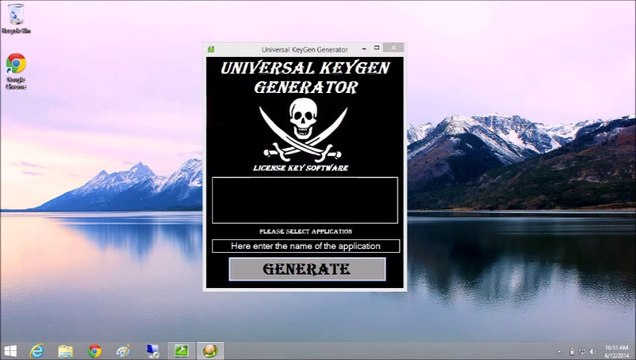Show hidden system tray icons
Image resolution: width=636 pixels, height=360 pixels.
click(559, 352)
